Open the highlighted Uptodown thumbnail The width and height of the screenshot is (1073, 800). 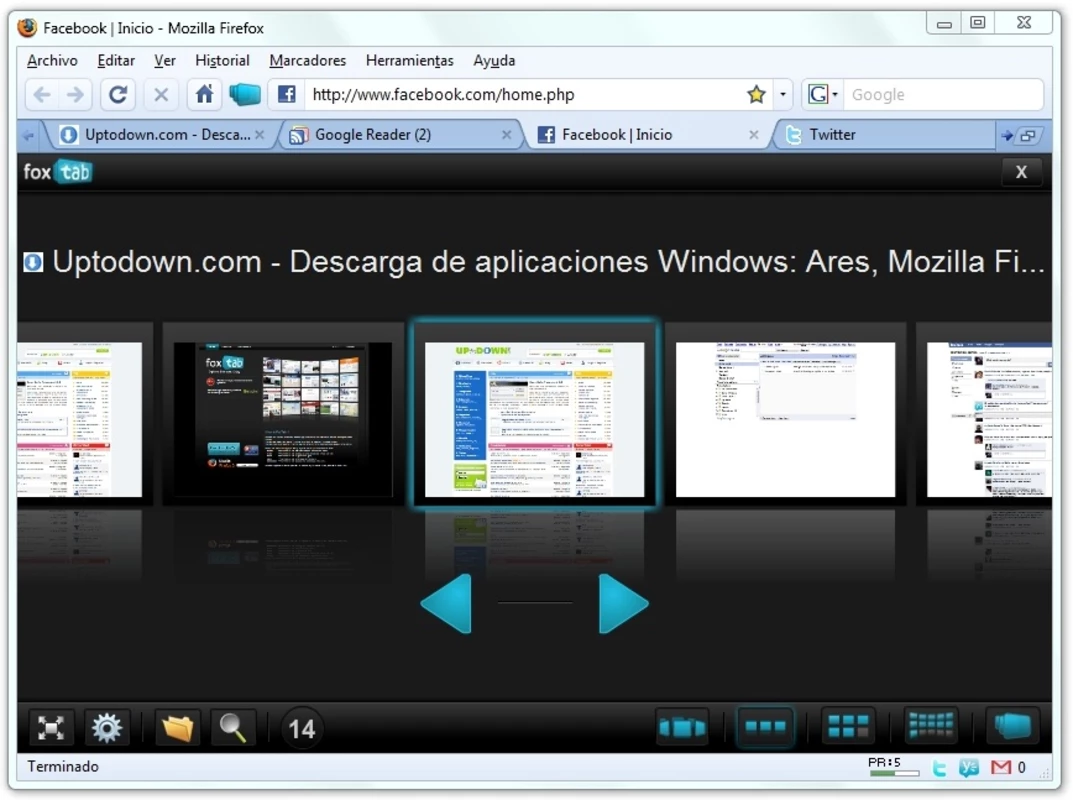pyautogui.click(x=534, y=419)
